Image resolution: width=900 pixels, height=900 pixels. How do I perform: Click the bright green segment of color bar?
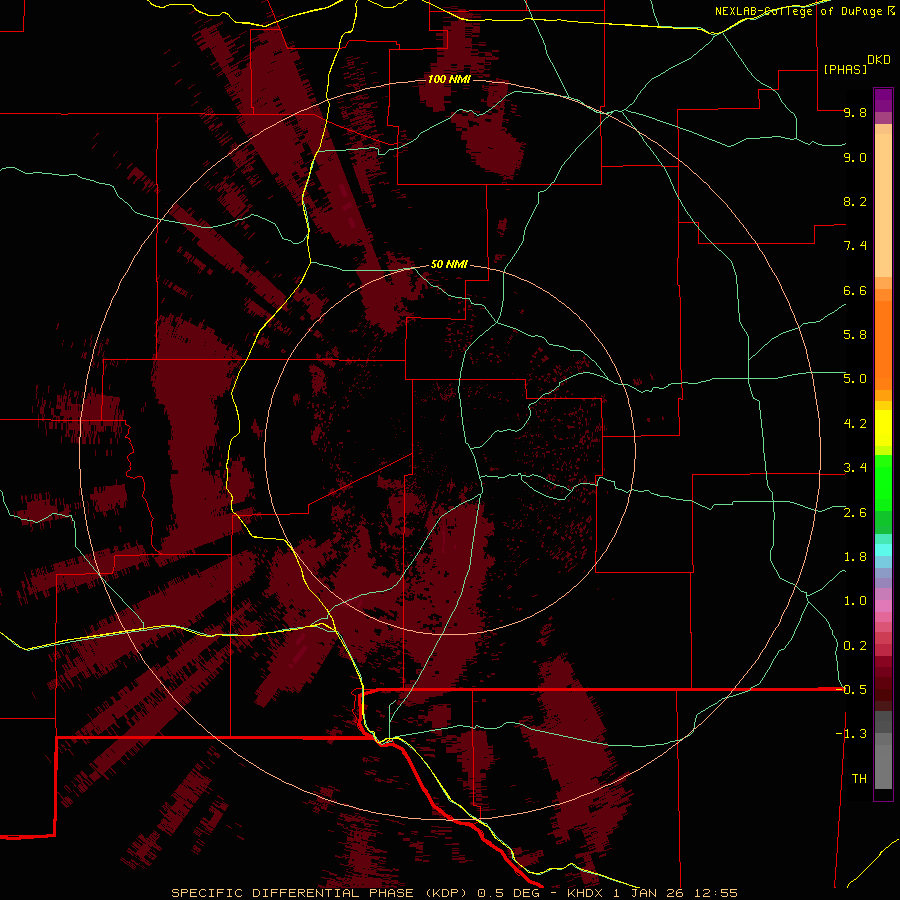[883, 483]
